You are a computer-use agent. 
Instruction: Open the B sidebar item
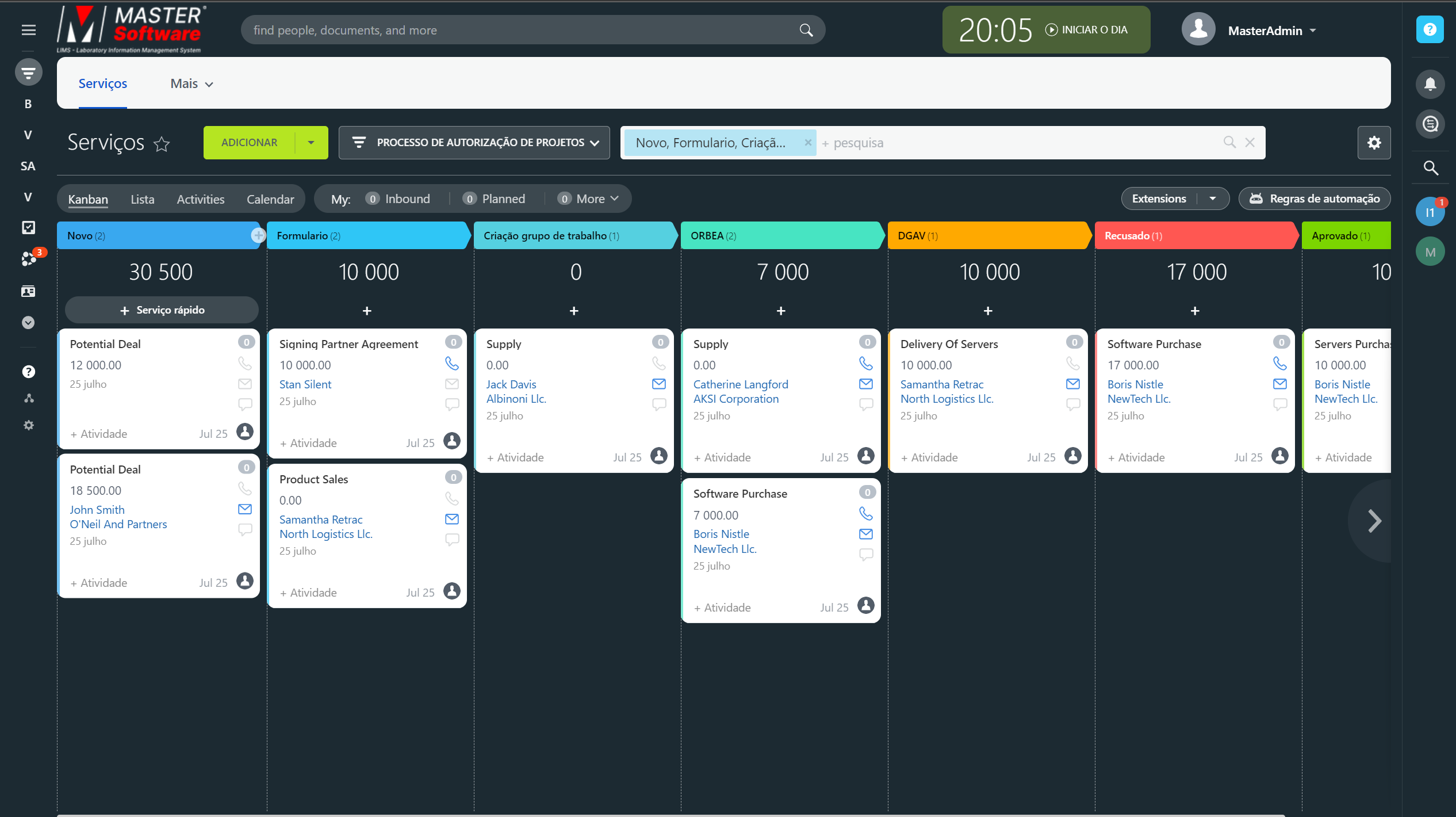(28, 104)
